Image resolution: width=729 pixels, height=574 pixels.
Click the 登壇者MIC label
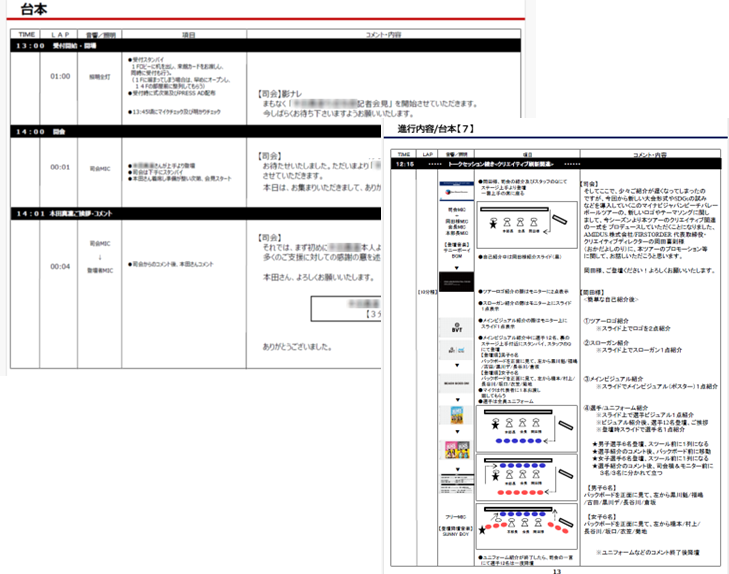[x=100, y=271]
